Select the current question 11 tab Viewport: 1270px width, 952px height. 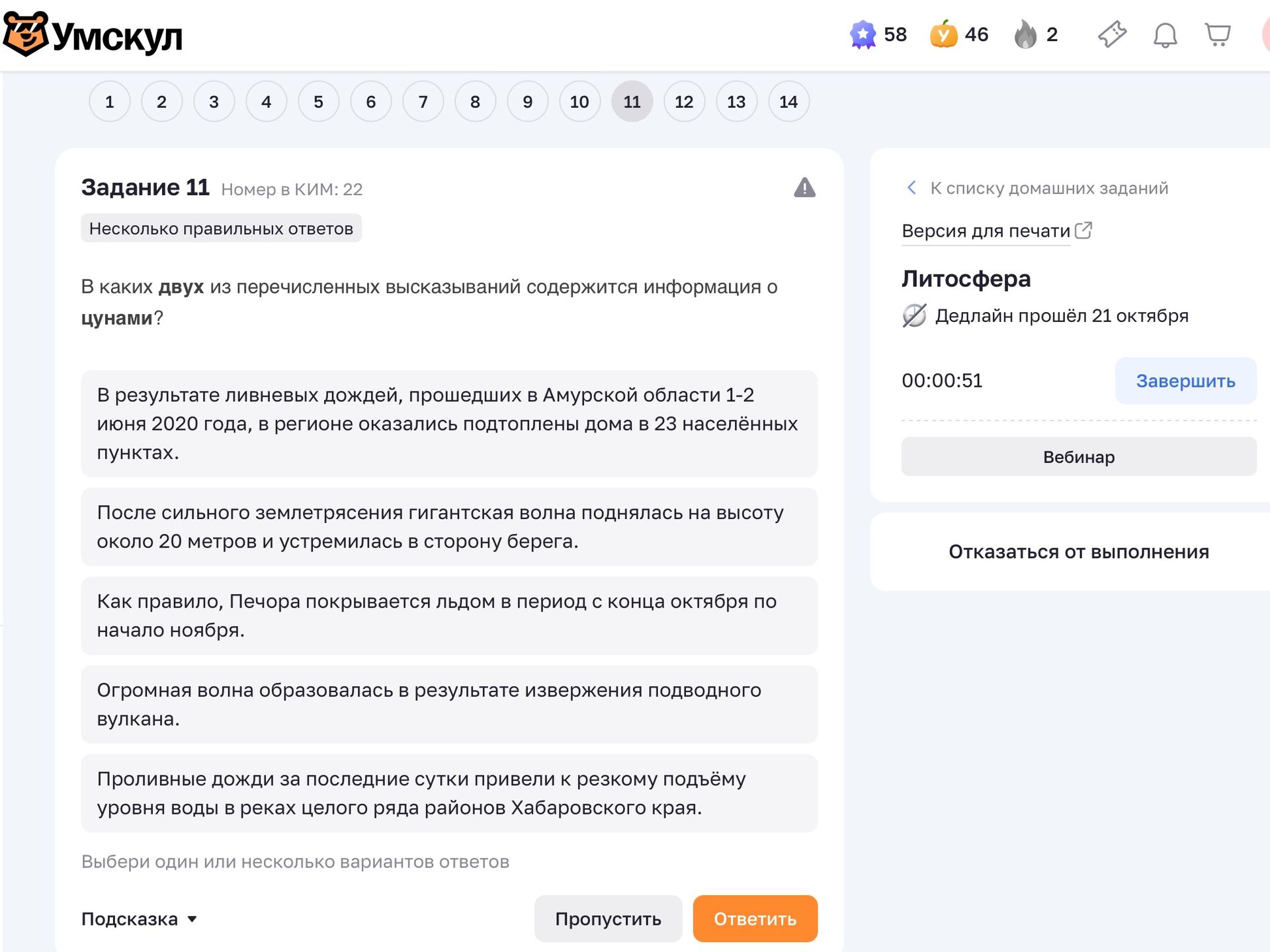[x=632, y=102]
